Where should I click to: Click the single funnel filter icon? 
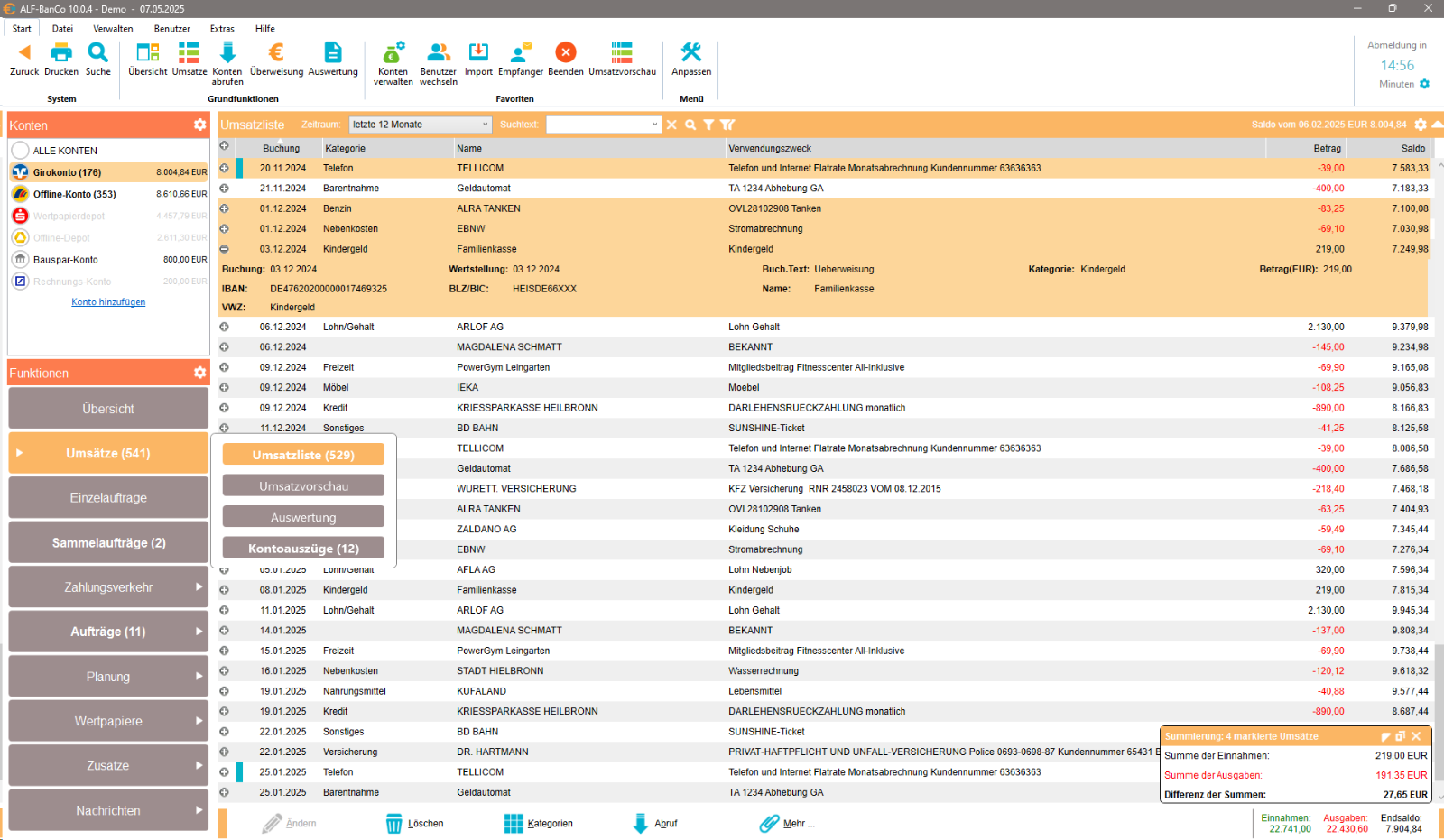click(x=708, y=125)
